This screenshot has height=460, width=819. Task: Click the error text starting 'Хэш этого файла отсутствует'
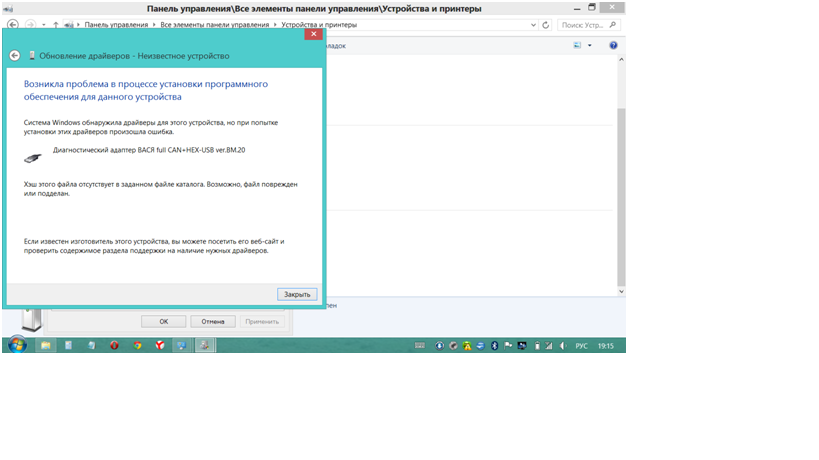160,188
